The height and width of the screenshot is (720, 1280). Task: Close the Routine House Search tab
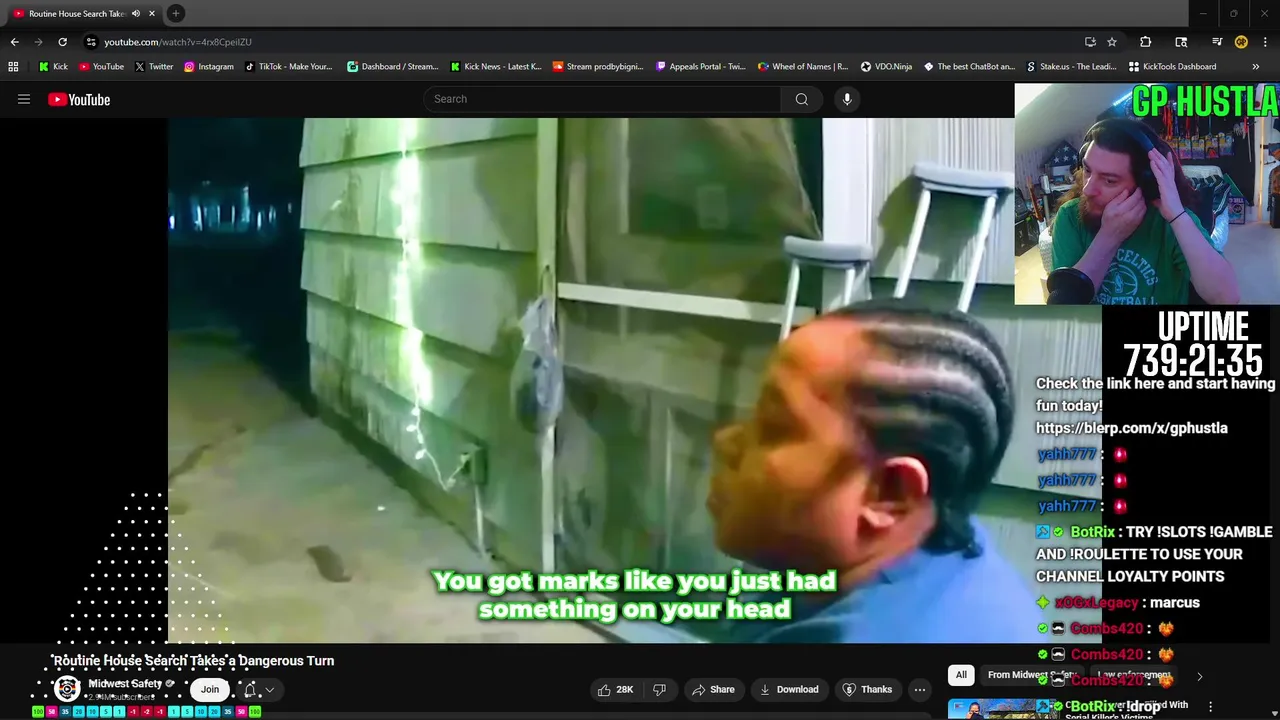point(152,13)
